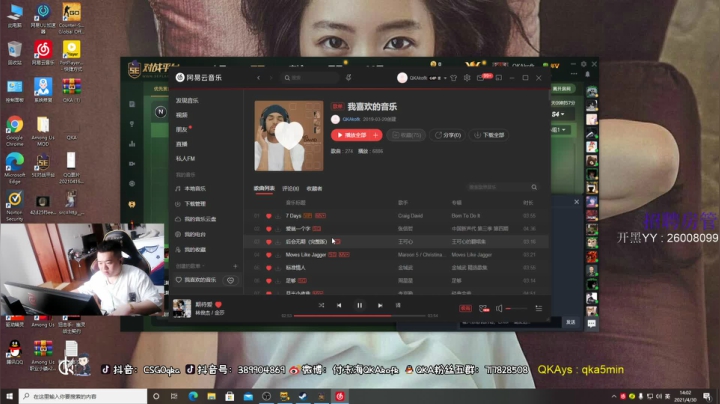Open now-playing cover thumbnail at bottom left
The height and width of the screenshot is (404, 720).
tap(182, 309)
